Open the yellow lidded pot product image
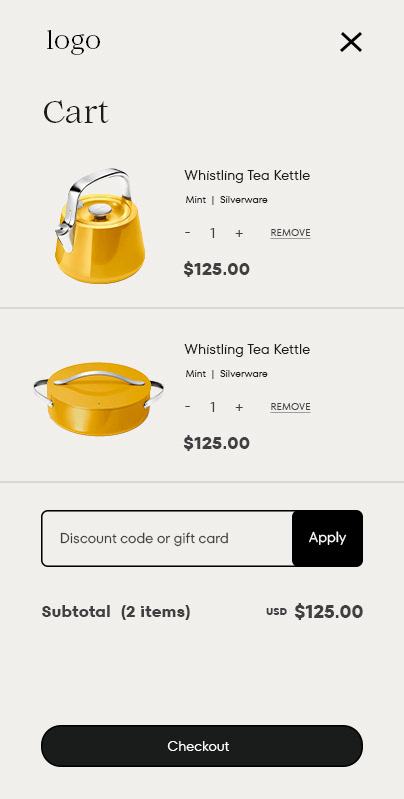 (x=99, y=399)
